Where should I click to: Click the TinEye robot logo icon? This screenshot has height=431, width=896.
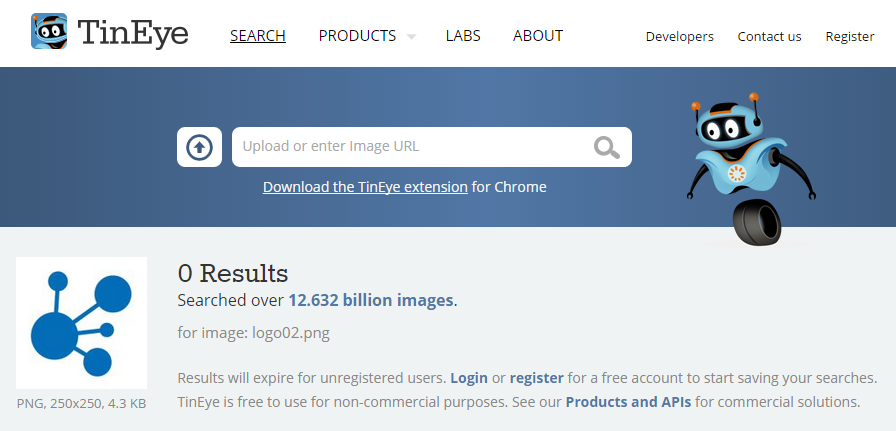tap(49, 33)
